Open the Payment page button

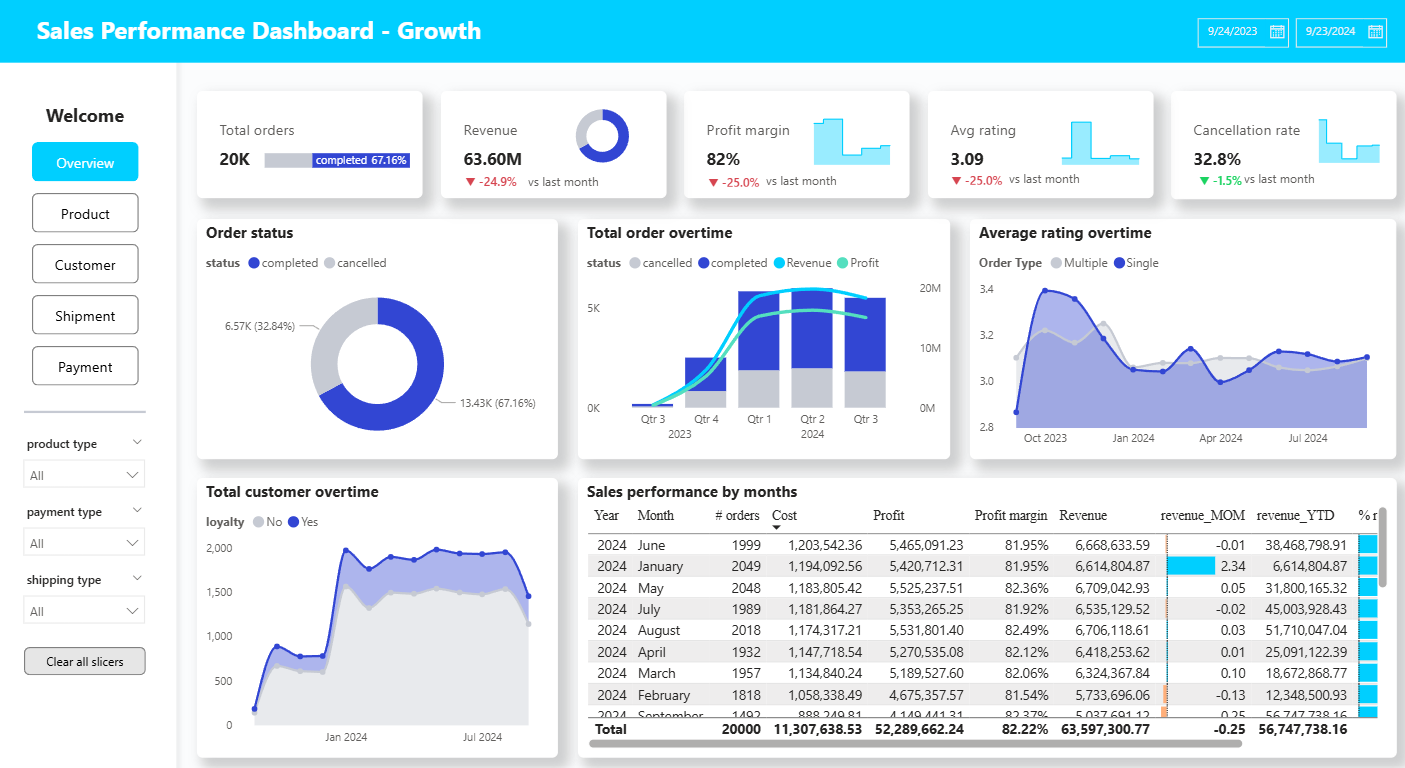click(85, 367)
